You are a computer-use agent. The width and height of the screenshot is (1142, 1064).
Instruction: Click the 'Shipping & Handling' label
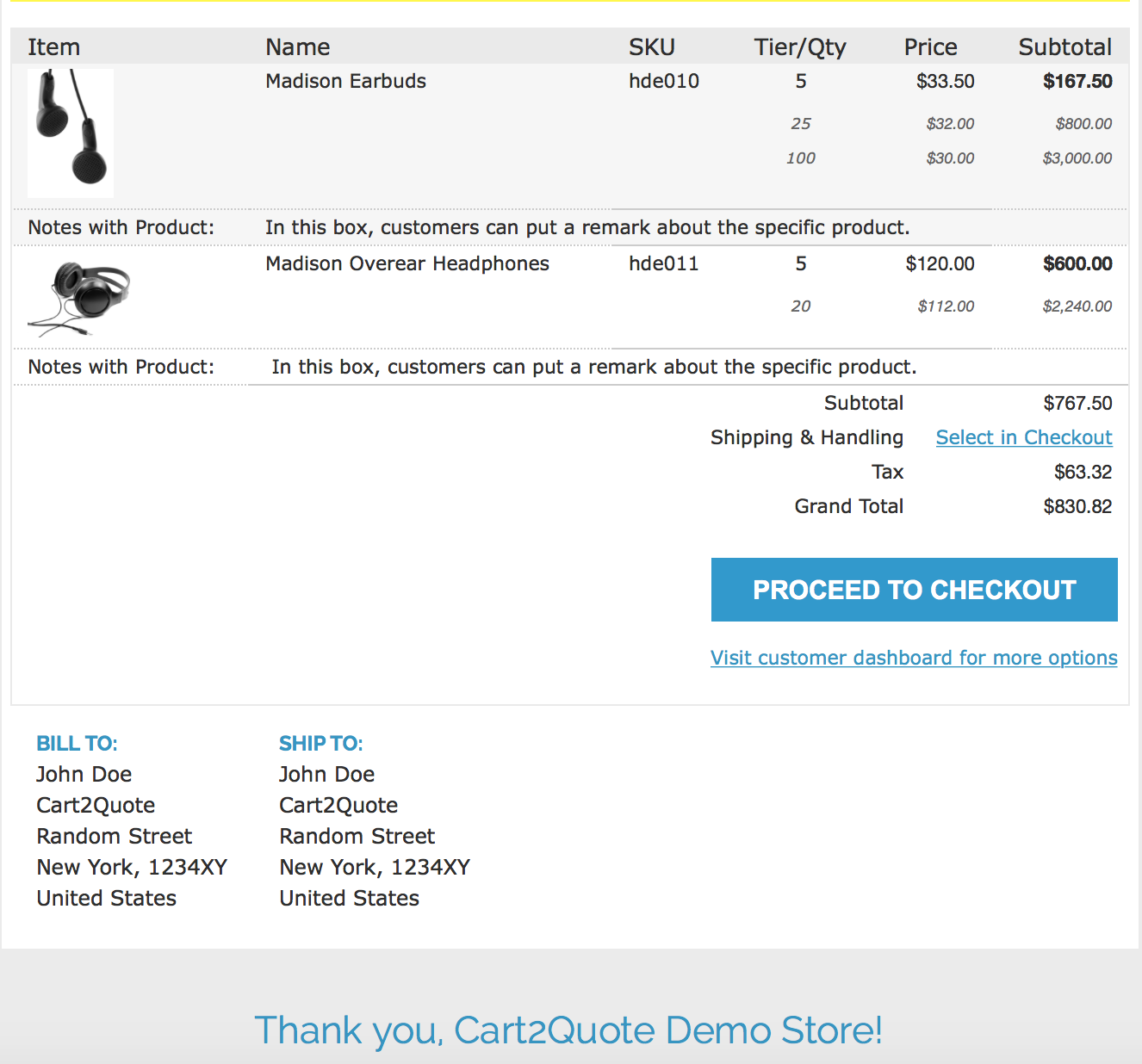(x=807, y=437)
